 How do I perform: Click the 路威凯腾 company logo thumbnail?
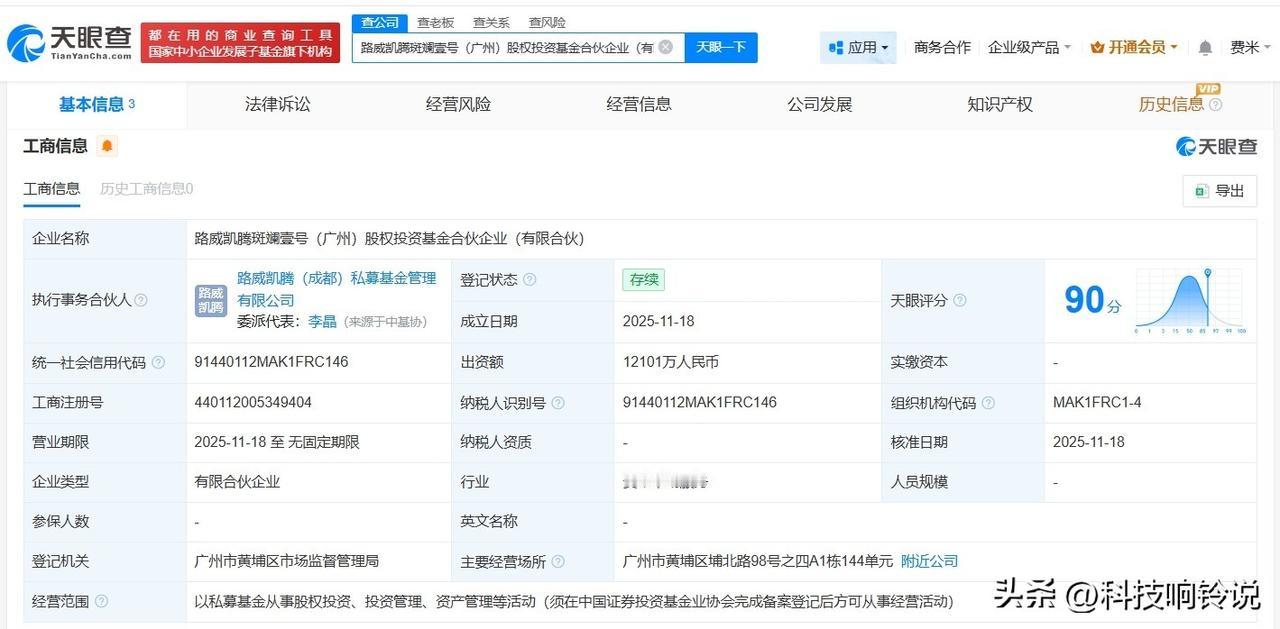click(x=211, y=300)
